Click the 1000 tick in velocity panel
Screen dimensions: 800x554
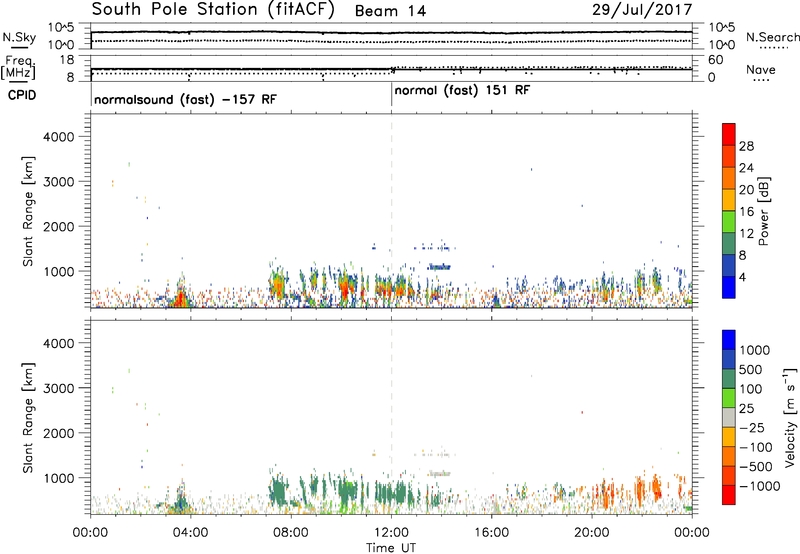coord(58,478)
